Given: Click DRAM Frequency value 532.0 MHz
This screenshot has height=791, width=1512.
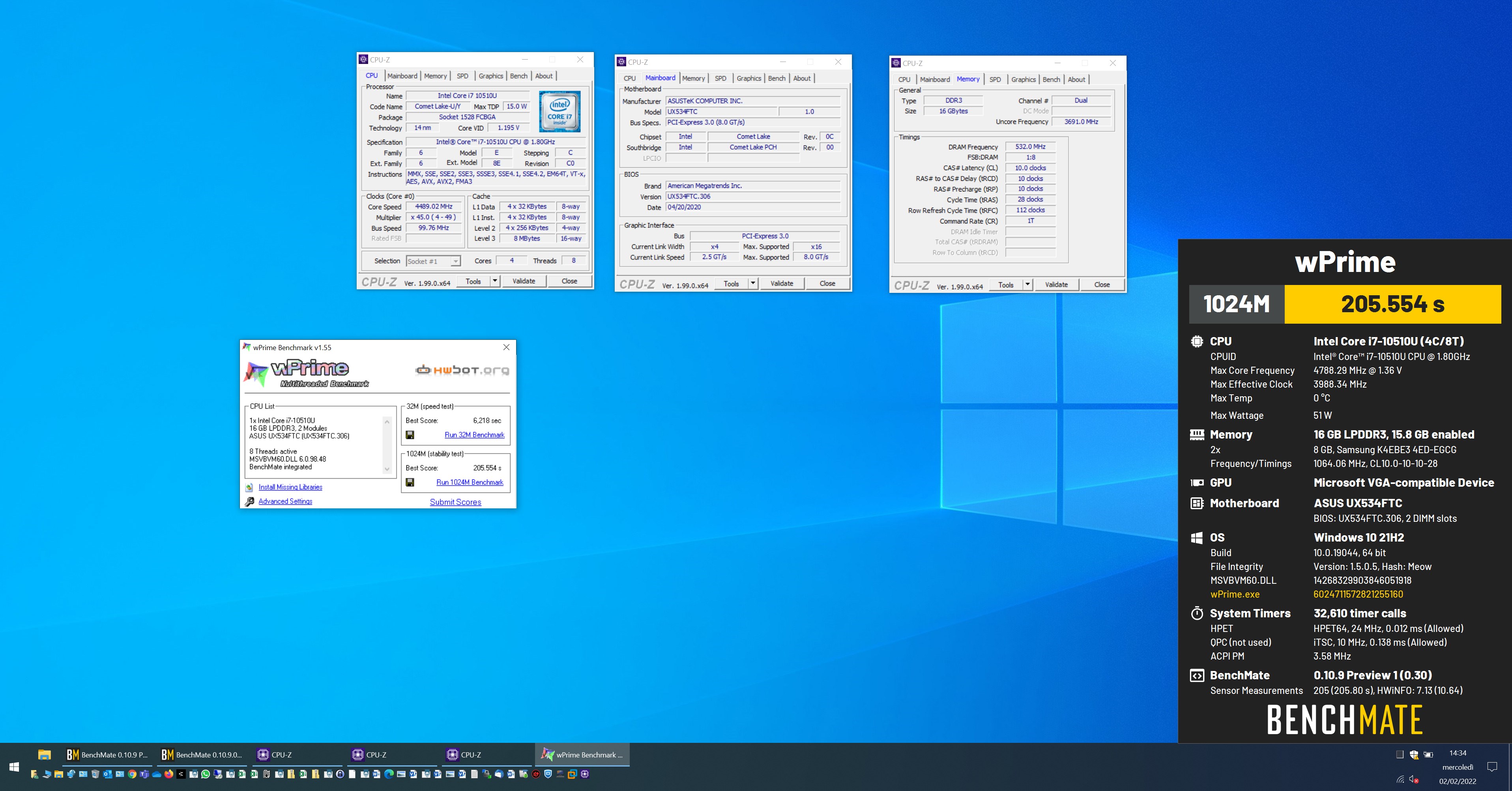Looking at the screenshot, I should pos(1030,147).
